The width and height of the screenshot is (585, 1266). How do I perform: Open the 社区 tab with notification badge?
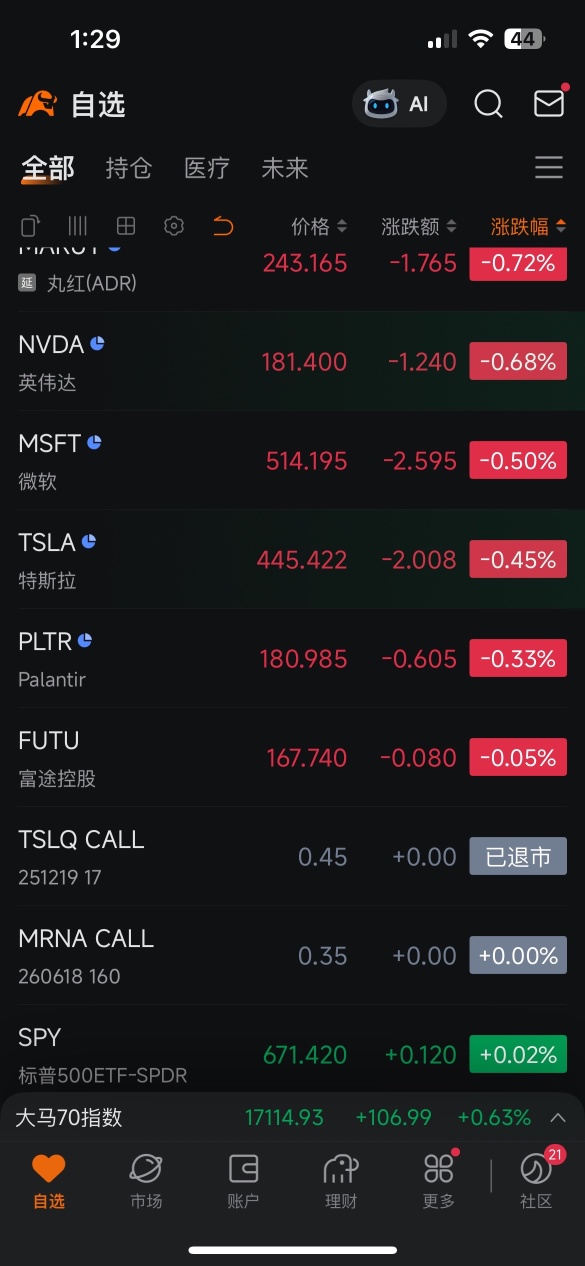click(536, 1179)
